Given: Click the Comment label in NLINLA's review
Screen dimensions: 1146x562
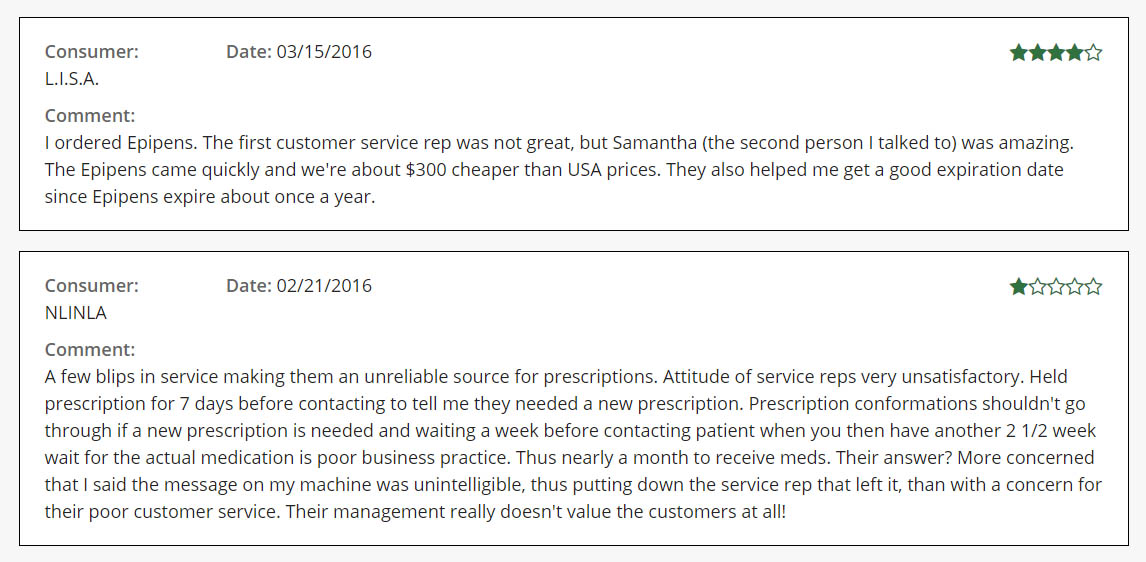Looking at the screenshot, I should (90, 350).
